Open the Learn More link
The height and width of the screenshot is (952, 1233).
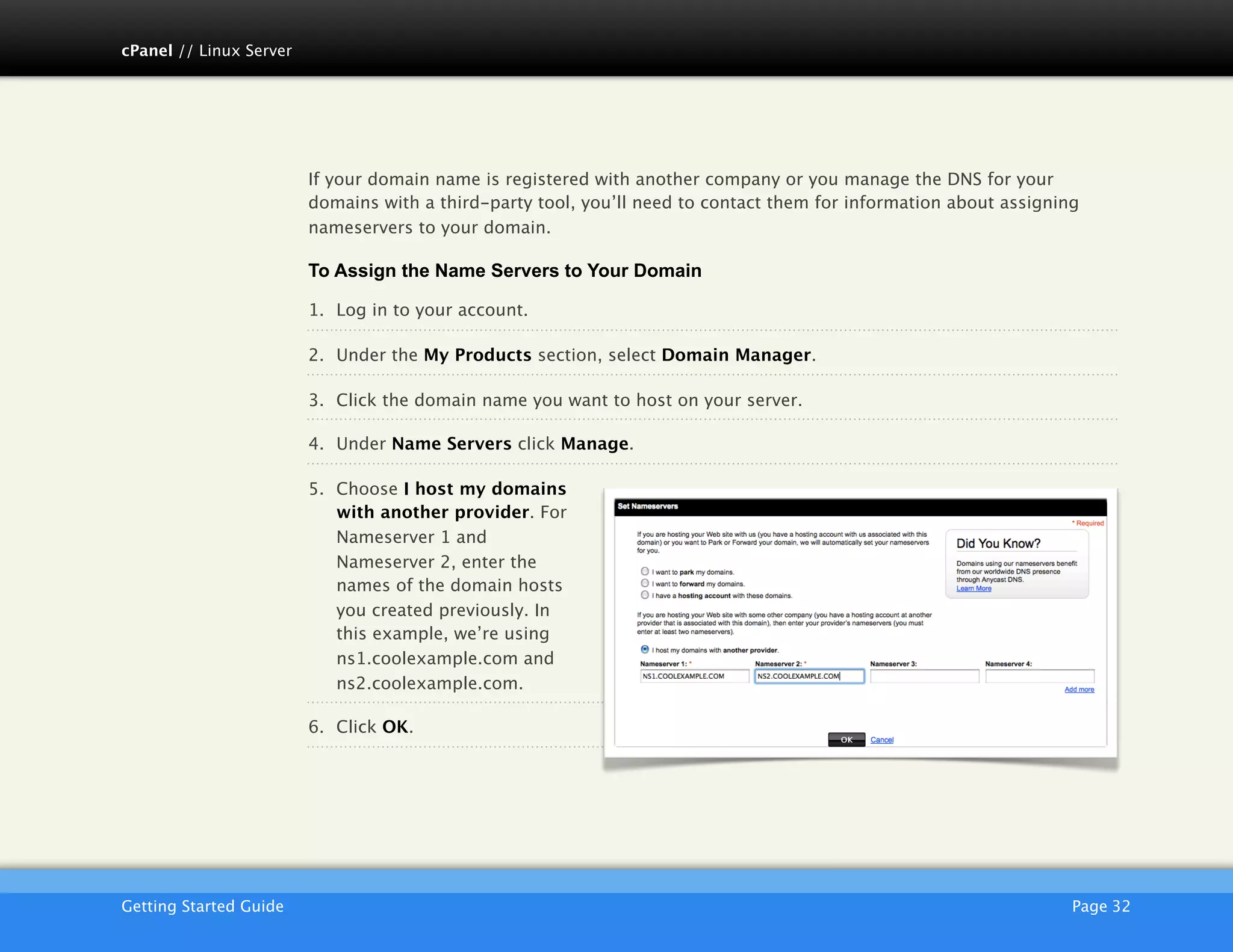tap(974, 589)
